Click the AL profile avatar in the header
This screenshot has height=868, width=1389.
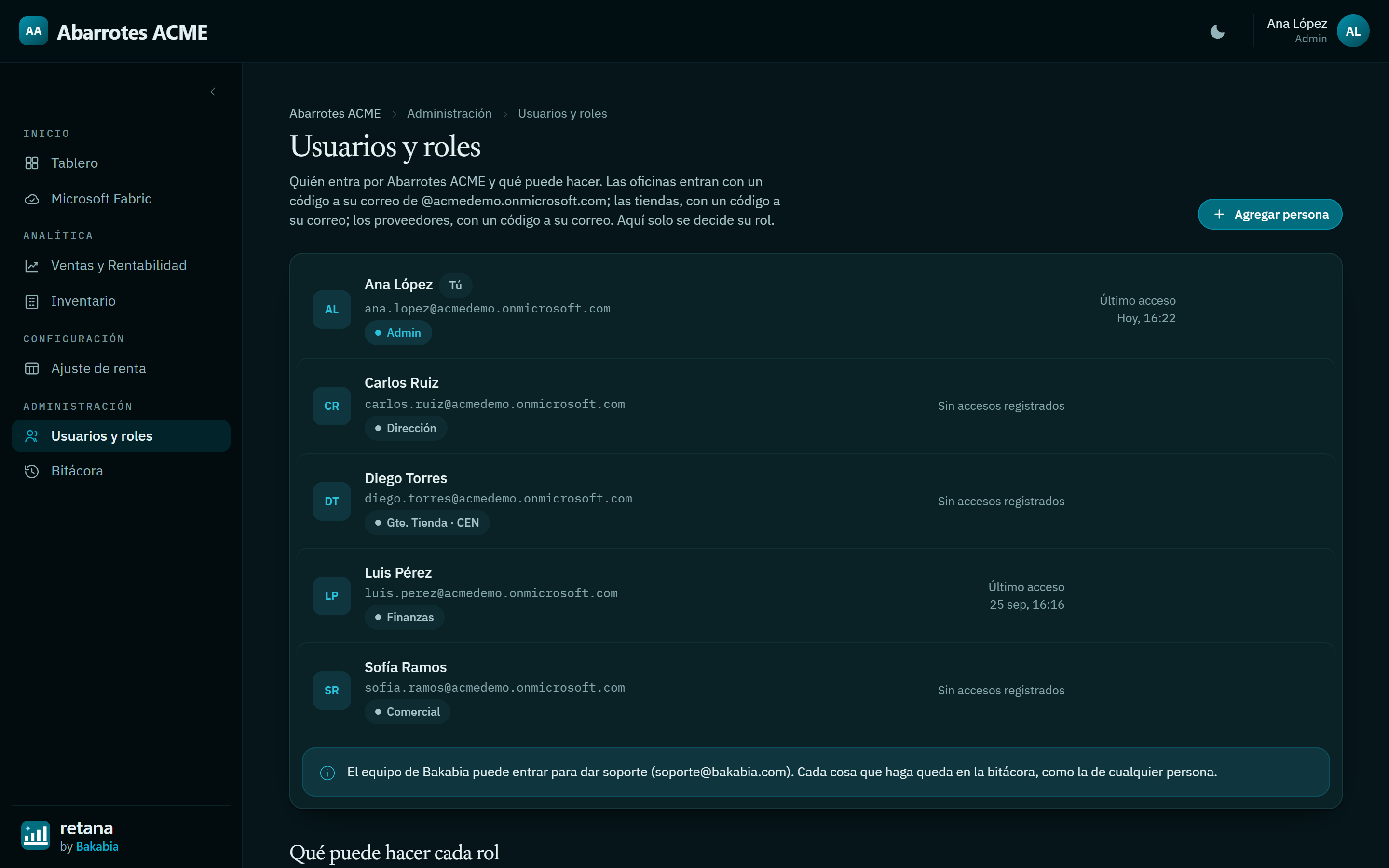(x=1353, y=31)
